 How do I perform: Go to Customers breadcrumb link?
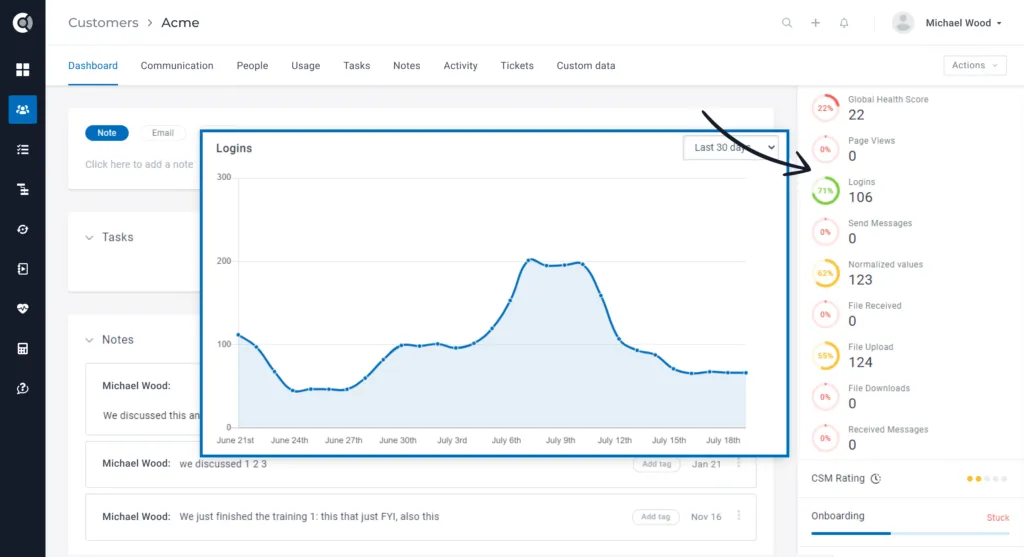click(x=103, y=23)
